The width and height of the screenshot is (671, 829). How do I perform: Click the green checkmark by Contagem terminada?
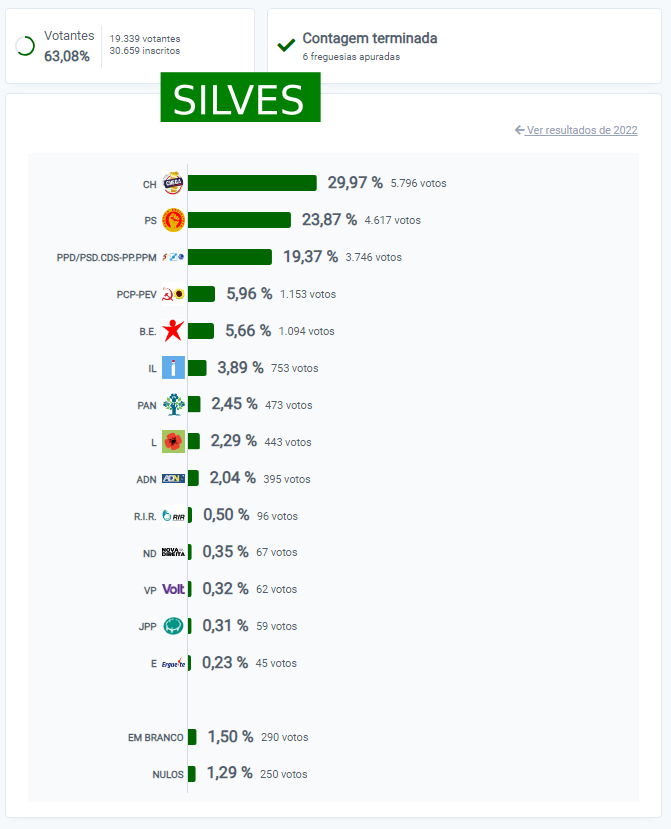(286, 45)
